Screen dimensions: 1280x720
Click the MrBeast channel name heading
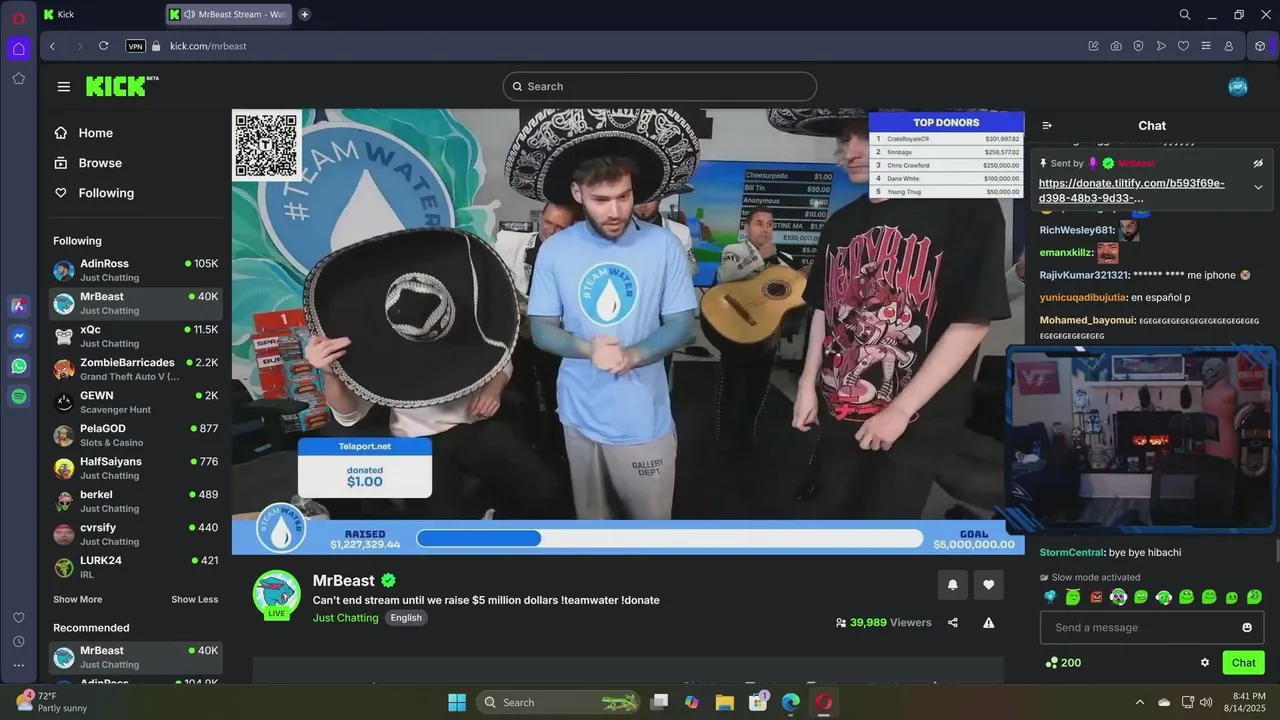343,580
